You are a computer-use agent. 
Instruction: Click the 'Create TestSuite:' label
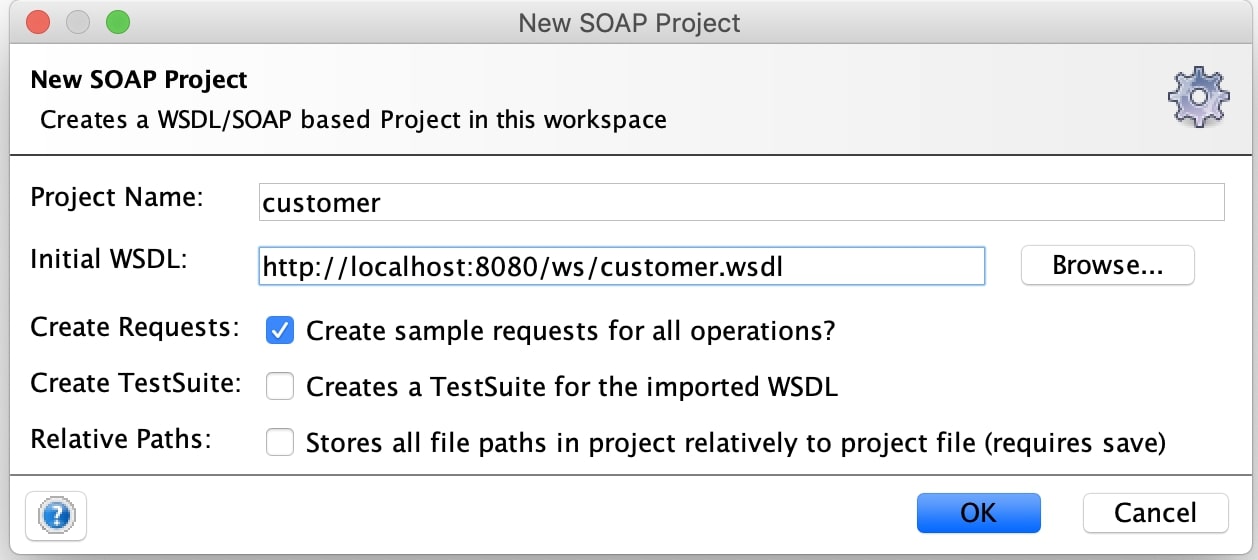(136, 383)
